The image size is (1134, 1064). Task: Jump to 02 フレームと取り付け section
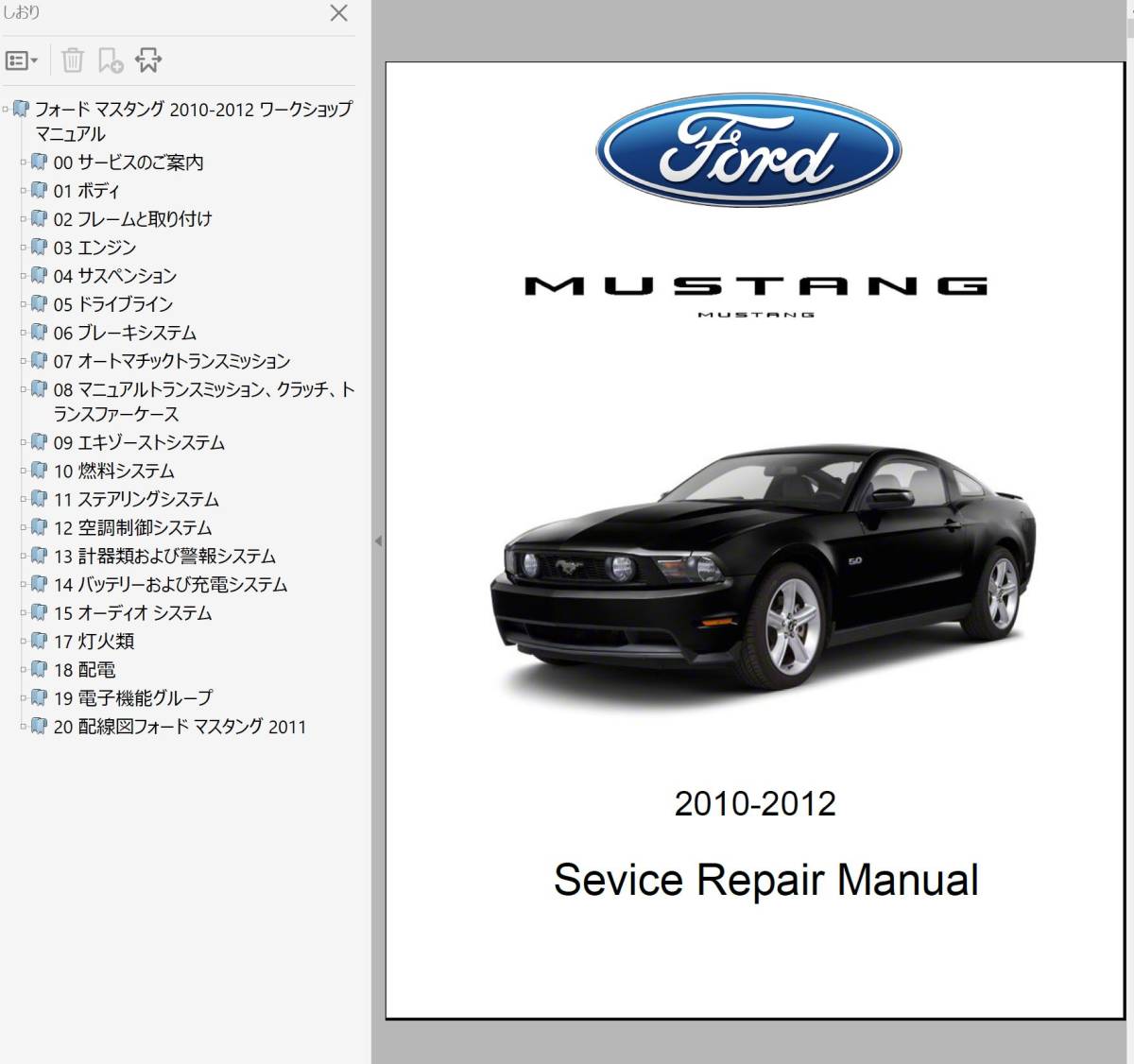[132, 219]
